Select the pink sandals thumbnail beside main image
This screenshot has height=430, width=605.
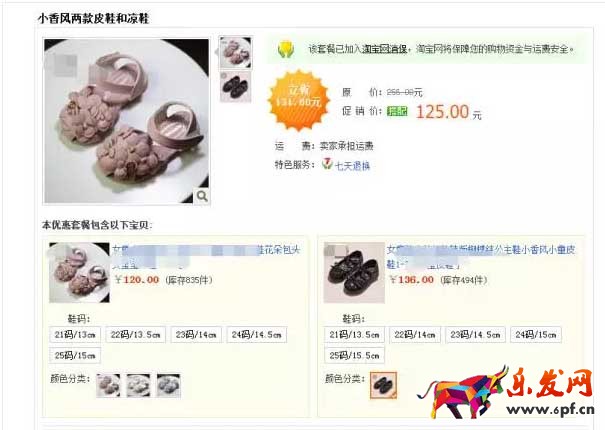[x=235, y=52]
